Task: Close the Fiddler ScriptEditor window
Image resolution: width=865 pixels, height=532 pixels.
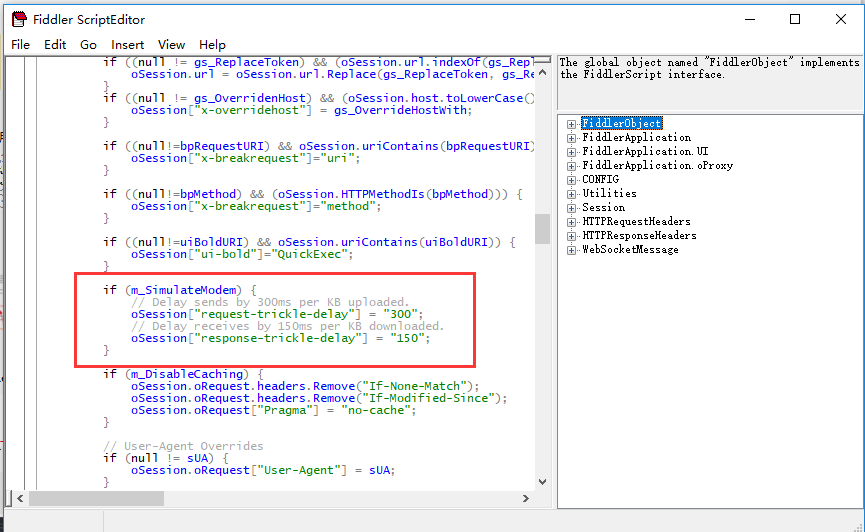Action: (x=841, y=19)
